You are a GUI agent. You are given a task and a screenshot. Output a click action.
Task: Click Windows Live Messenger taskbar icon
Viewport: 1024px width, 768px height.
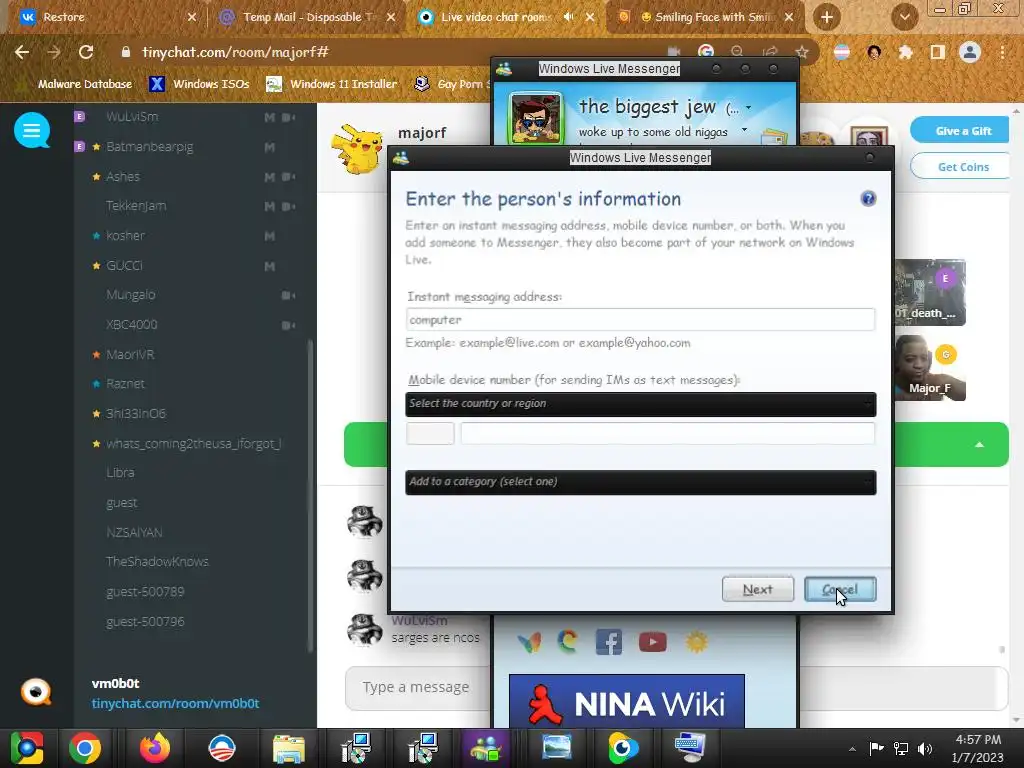pos(485,748)
